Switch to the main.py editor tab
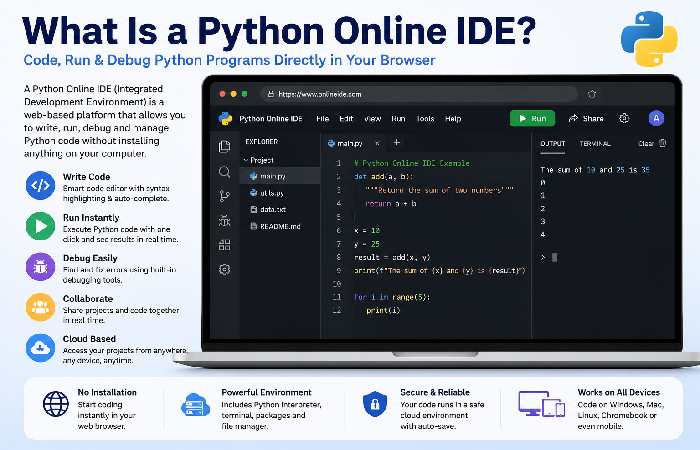This screenshot has height=450, width=700. coord(346,143)
